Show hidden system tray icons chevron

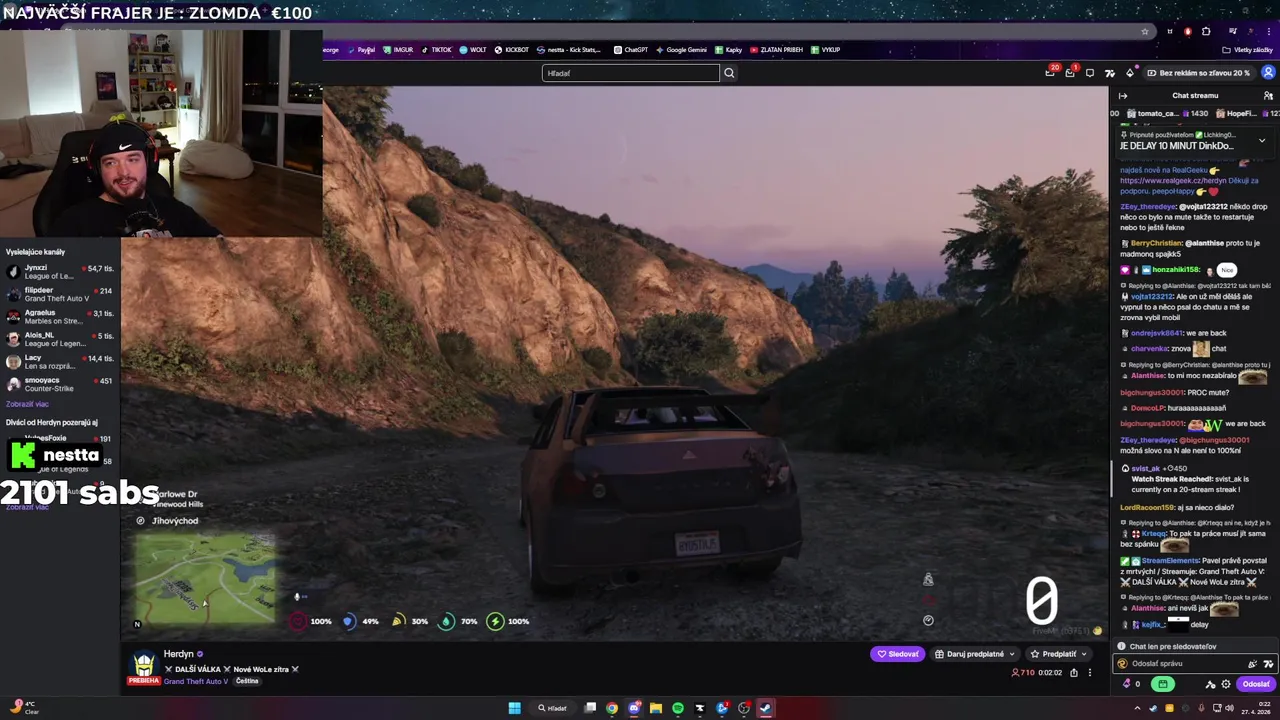point(1137,708)
